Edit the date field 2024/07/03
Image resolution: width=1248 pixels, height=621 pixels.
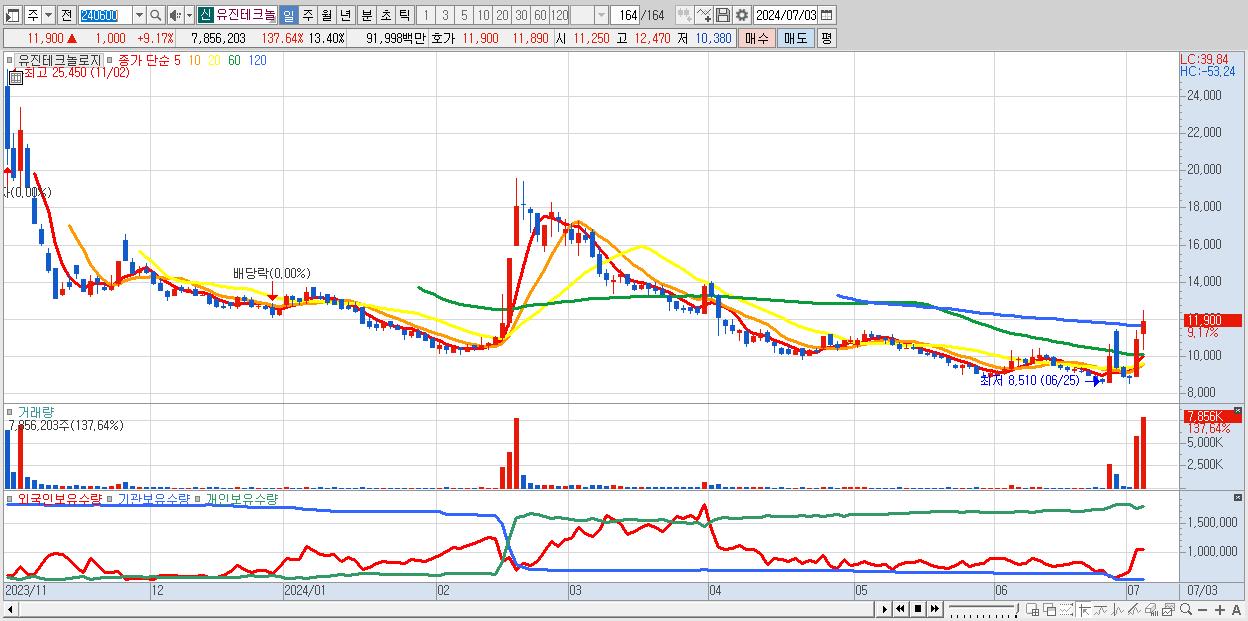pyautogui.click(x=786, y=15)
